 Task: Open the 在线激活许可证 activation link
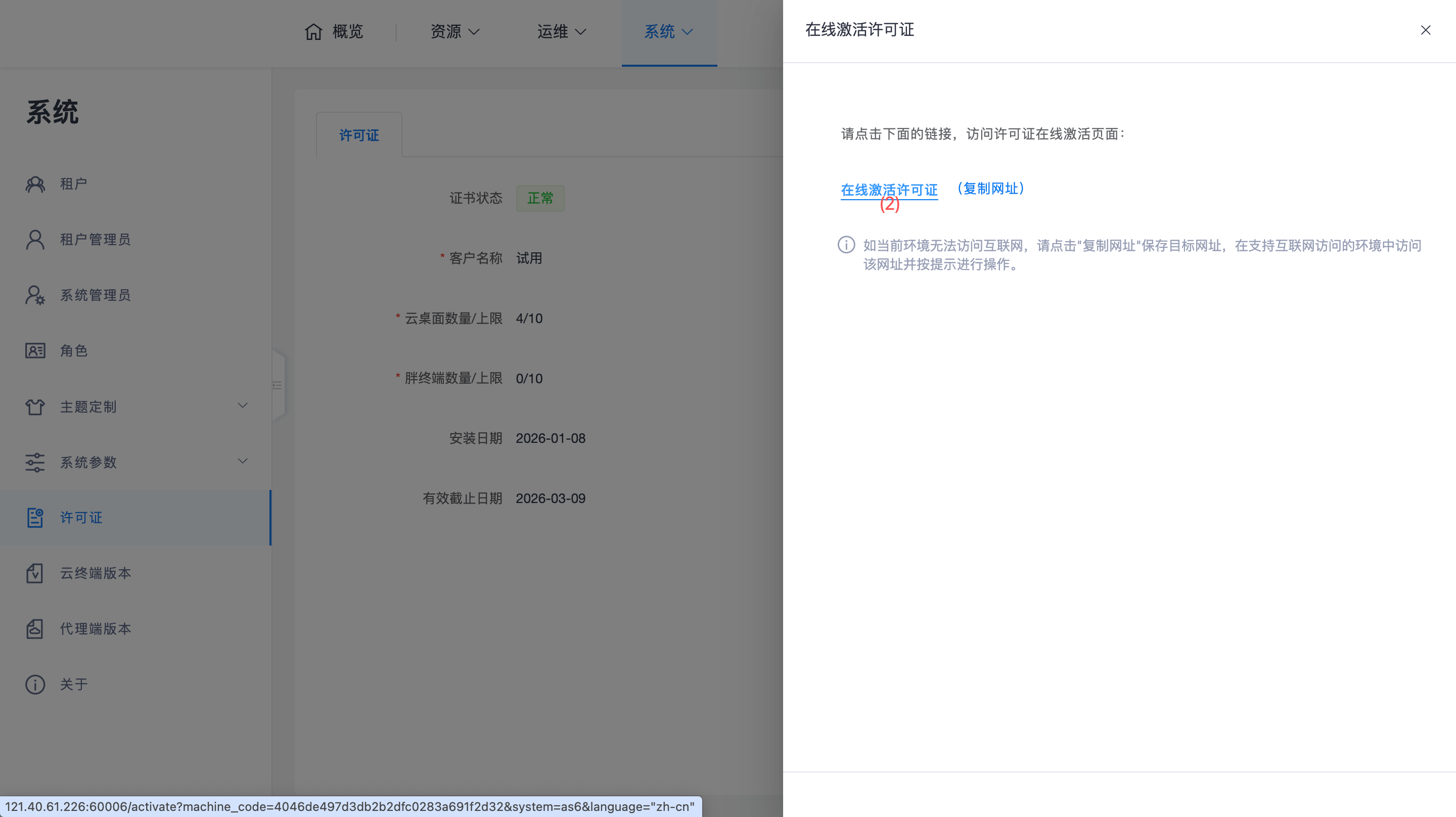tap(889, 190)
